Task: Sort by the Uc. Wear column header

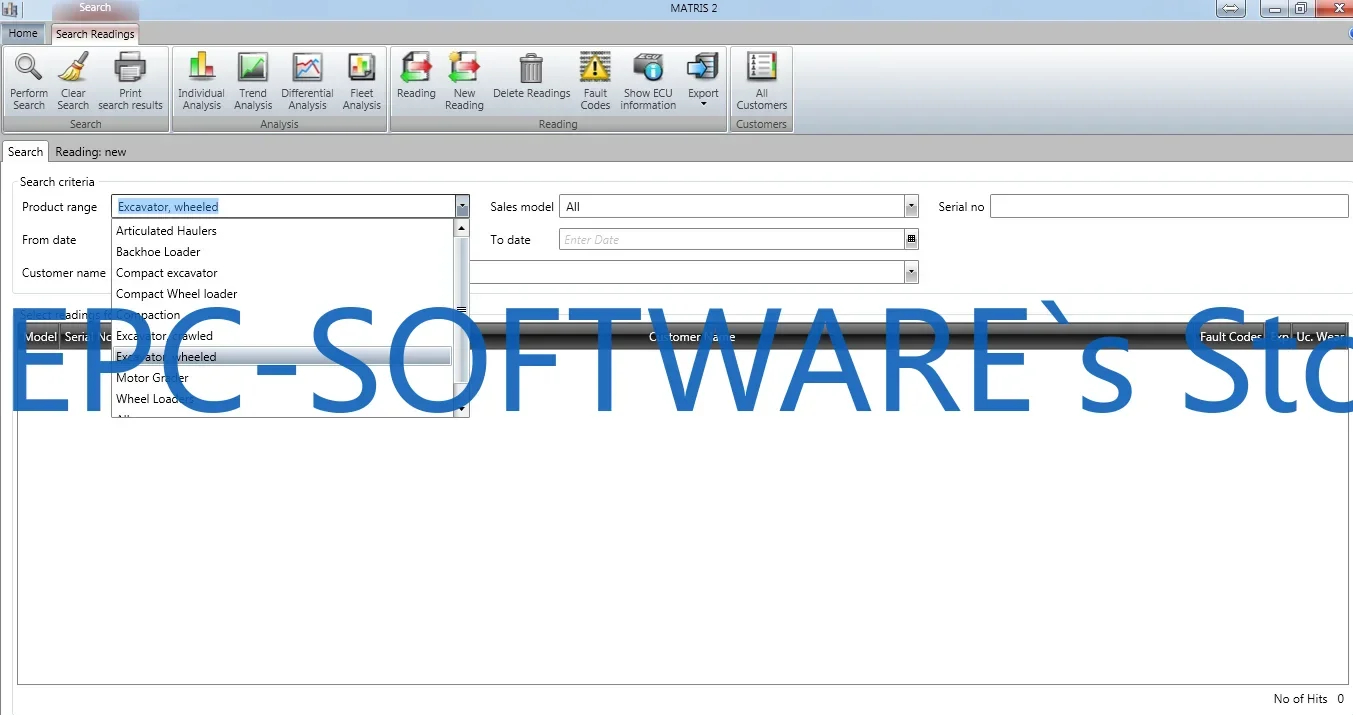Action: click(1320, 337)
